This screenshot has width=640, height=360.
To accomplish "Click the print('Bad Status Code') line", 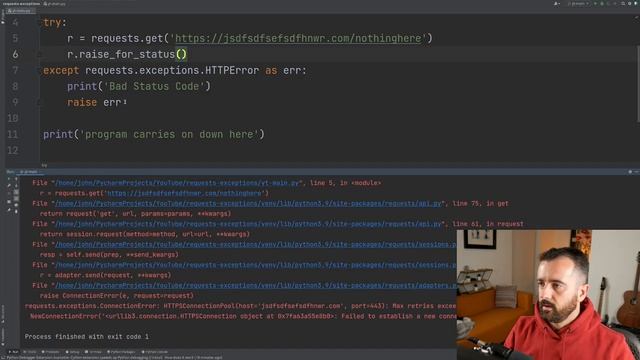I will coord(139,86).
